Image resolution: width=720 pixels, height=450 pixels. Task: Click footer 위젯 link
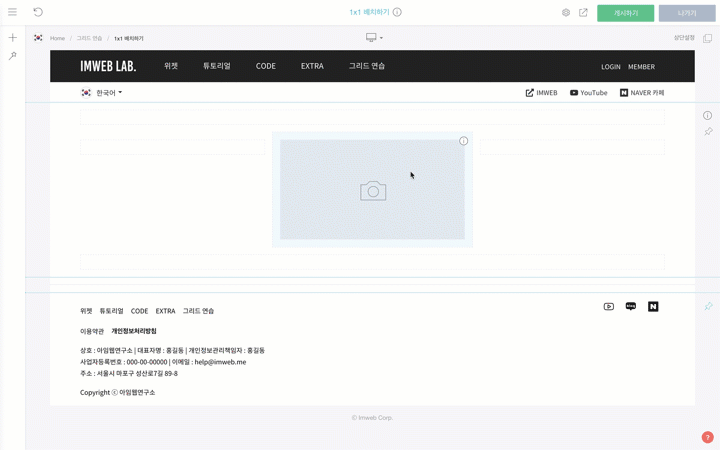[x=86, y=311]
